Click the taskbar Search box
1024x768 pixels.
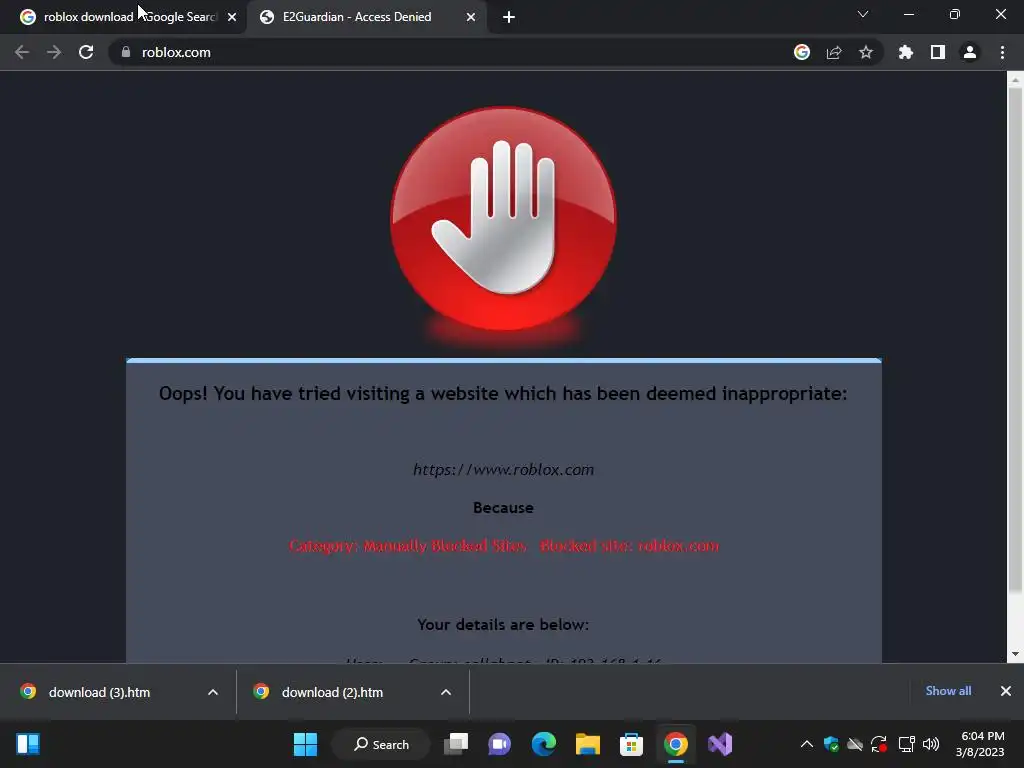(x=381, y=744)
